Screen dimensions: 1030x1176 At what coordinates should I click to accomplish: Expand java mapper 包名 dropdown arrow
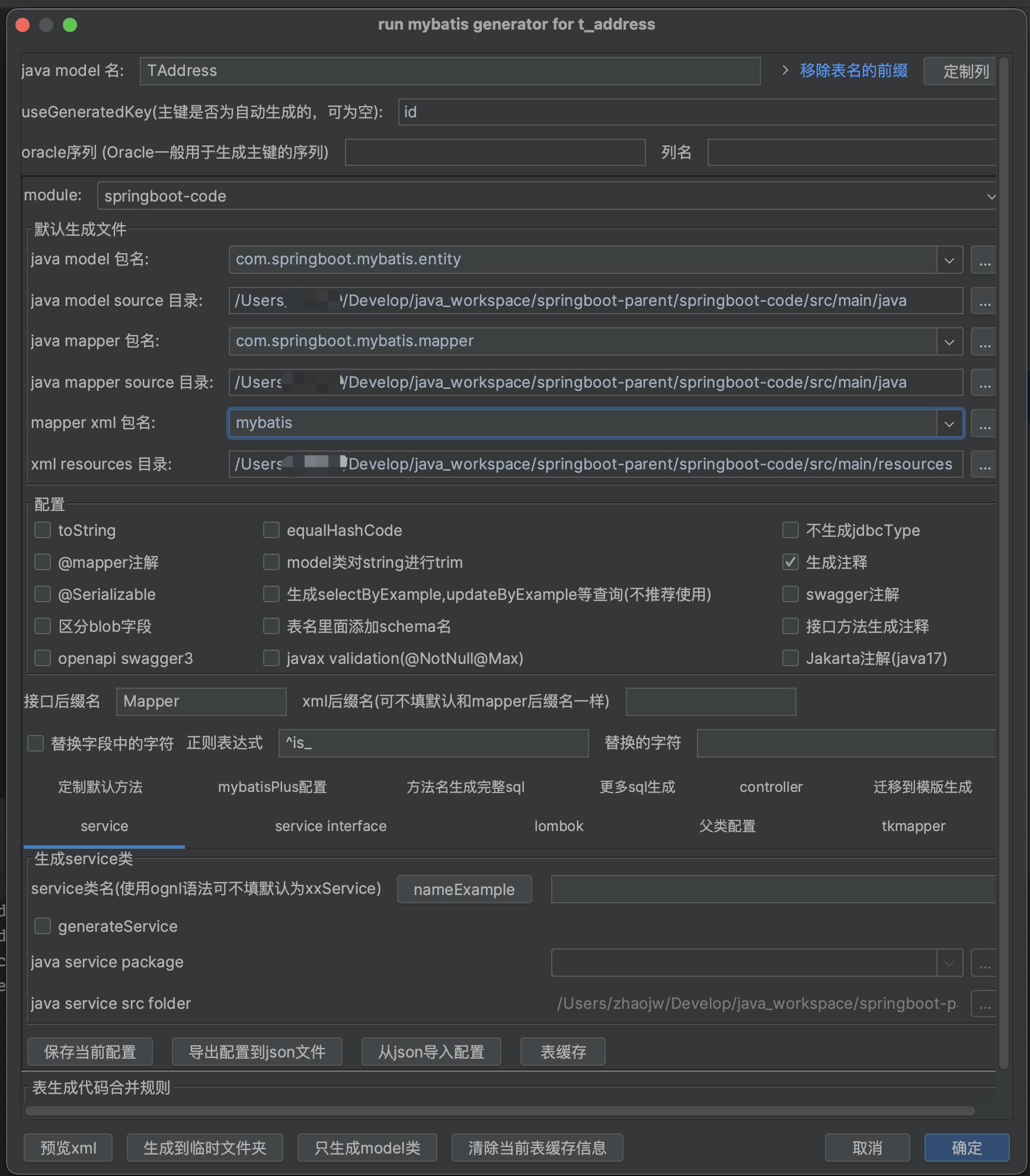click(x=949, y=342)
